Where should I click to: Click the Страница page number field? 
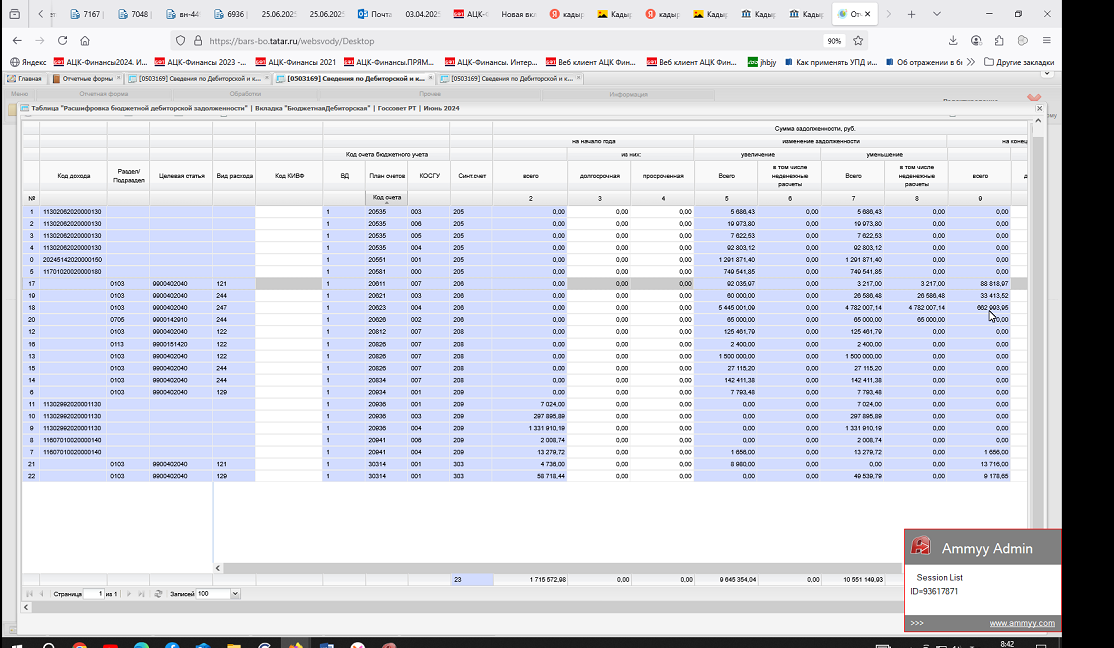click(x=94, y=594)
